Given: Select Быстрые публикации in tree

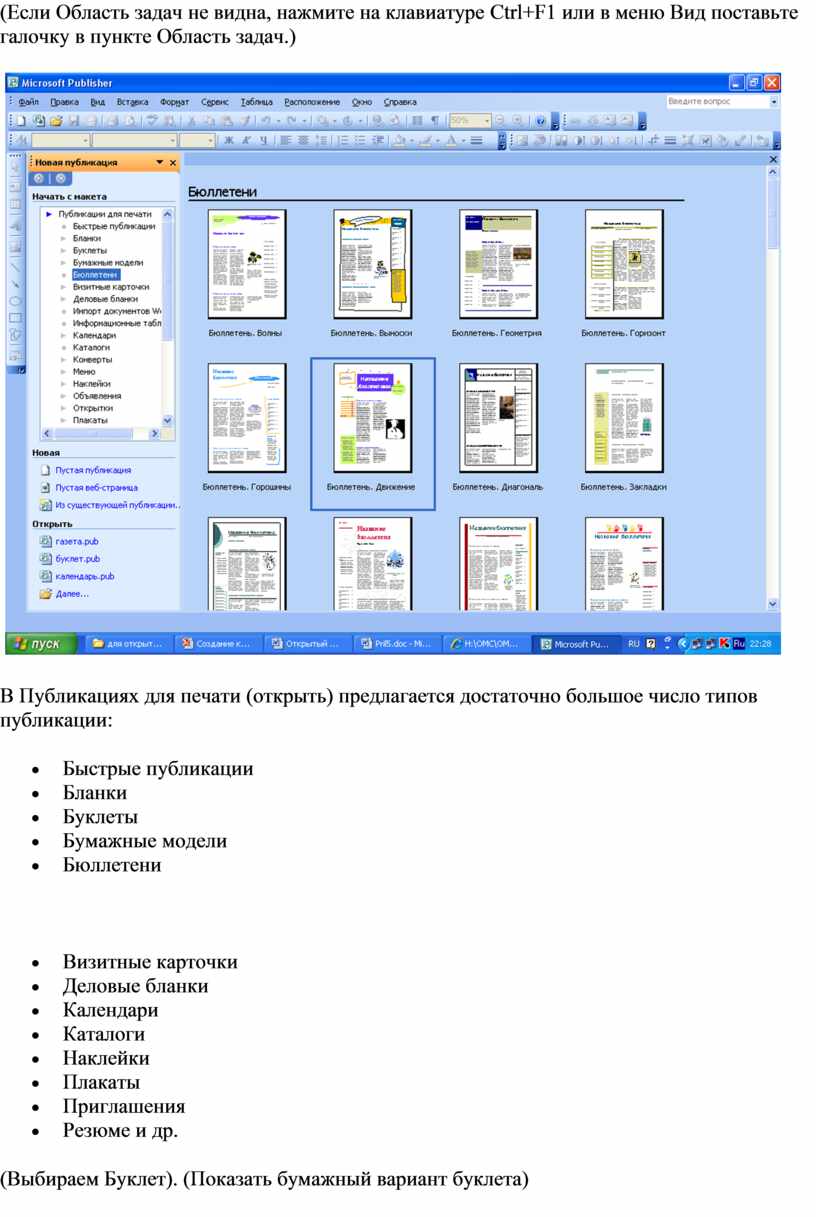Looking at the screenshot, I should (x=114, y=226).
